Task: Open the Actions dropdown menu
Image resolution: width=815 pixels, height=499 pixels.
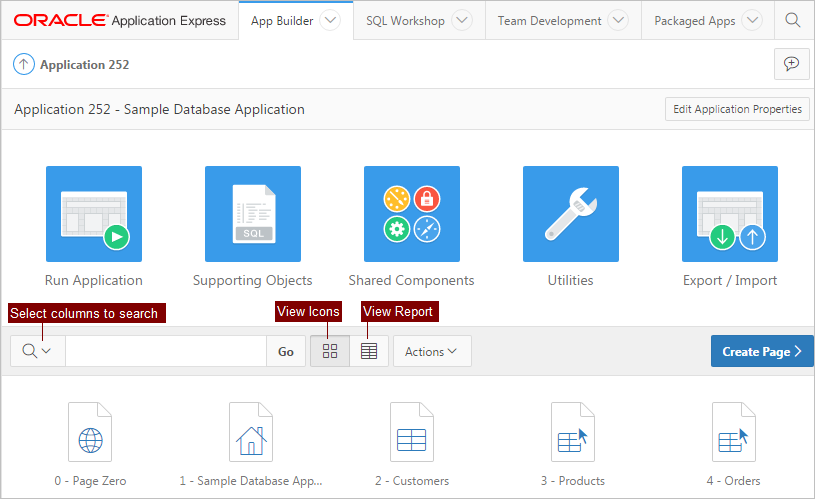Action: click(432, 351)
